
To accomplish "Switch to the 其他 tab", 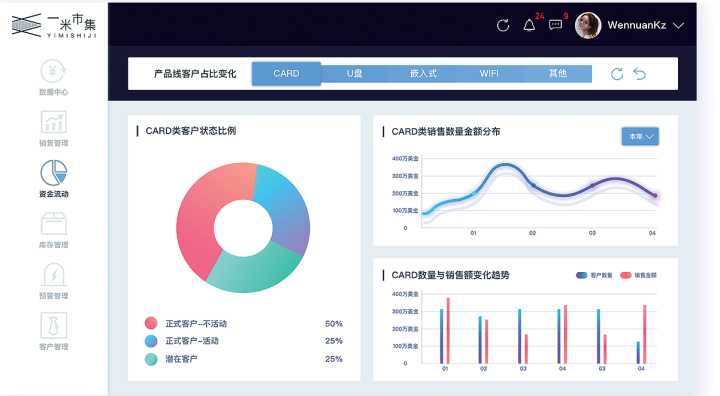I will 557,74.
